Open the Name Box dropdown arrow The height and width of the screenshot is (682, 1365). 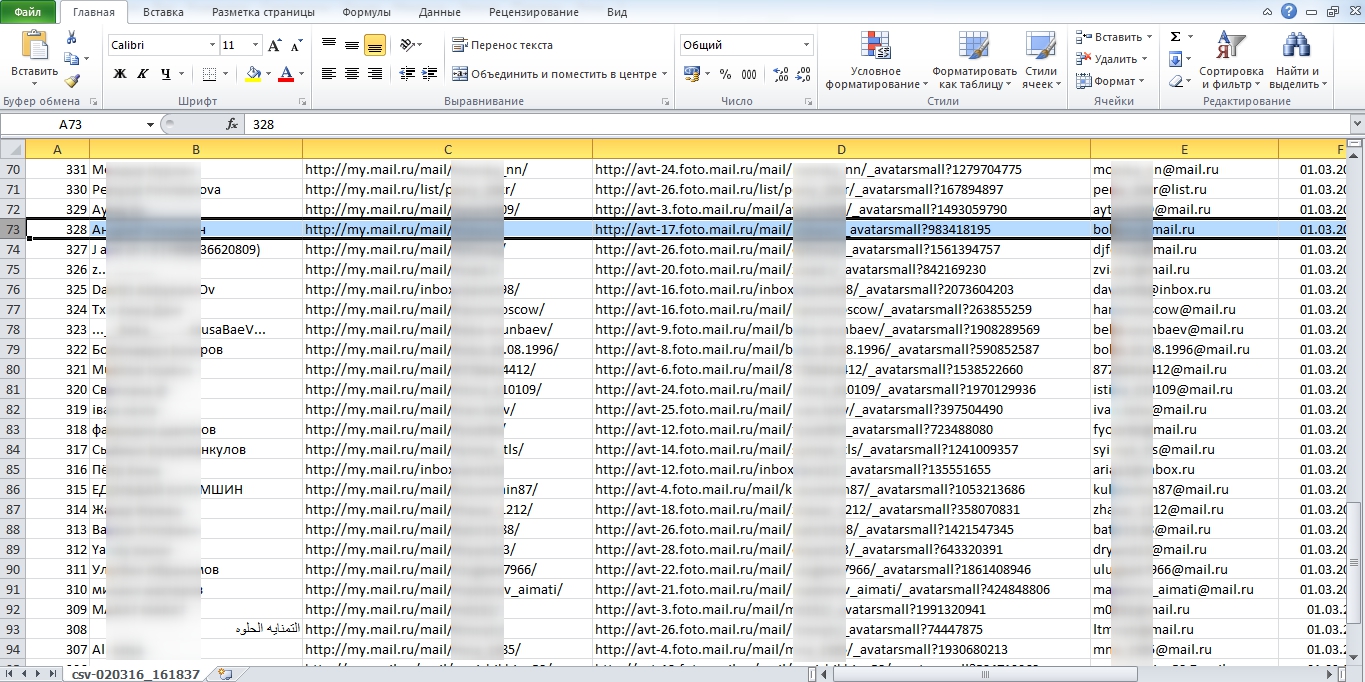tap(151, 124)
